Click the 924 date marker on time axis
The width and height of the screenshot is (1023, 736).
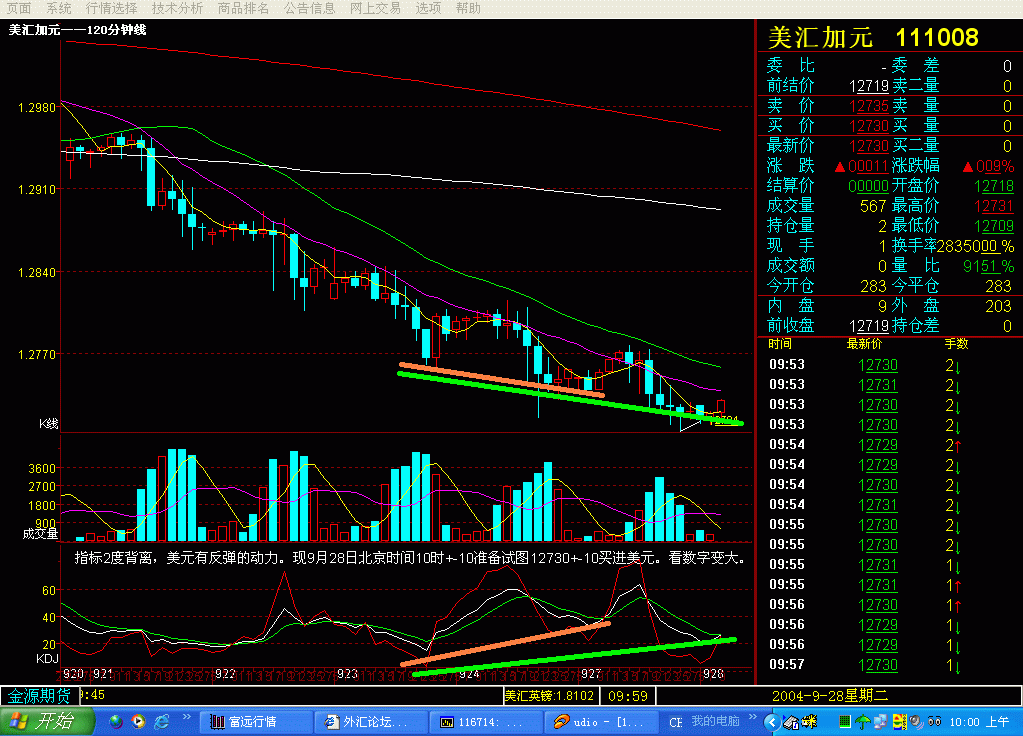click(469, 674)
